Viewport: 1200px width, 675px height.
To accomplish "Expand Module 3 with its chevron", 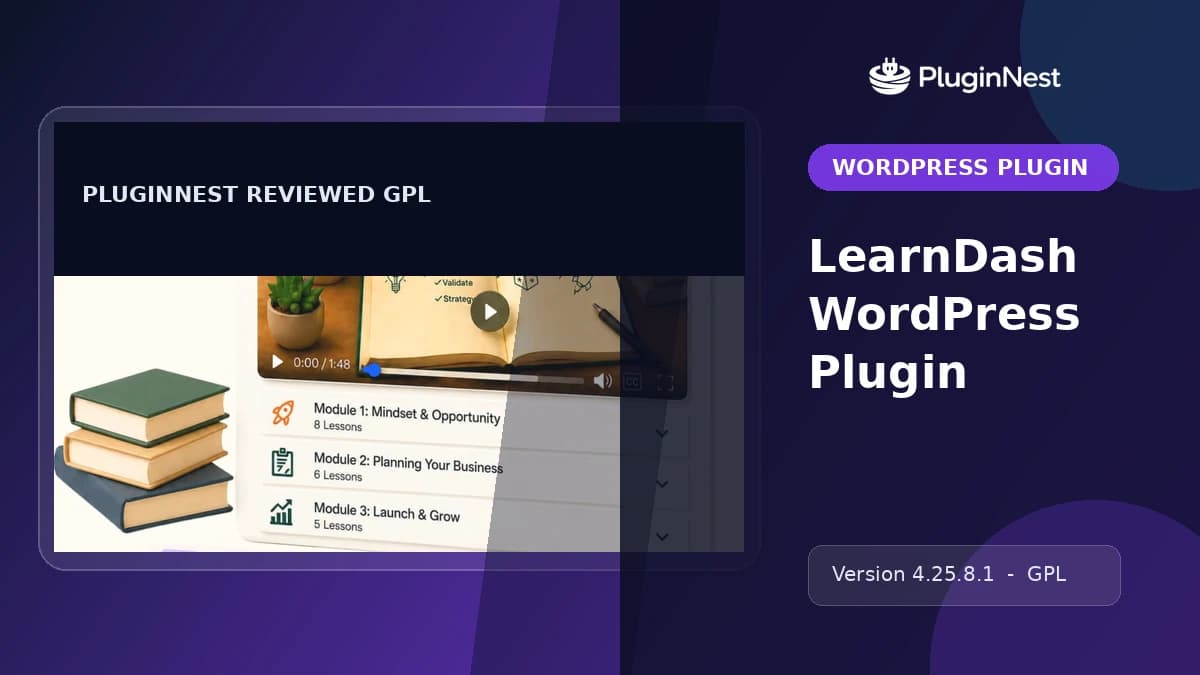I will tap(662, 537).
